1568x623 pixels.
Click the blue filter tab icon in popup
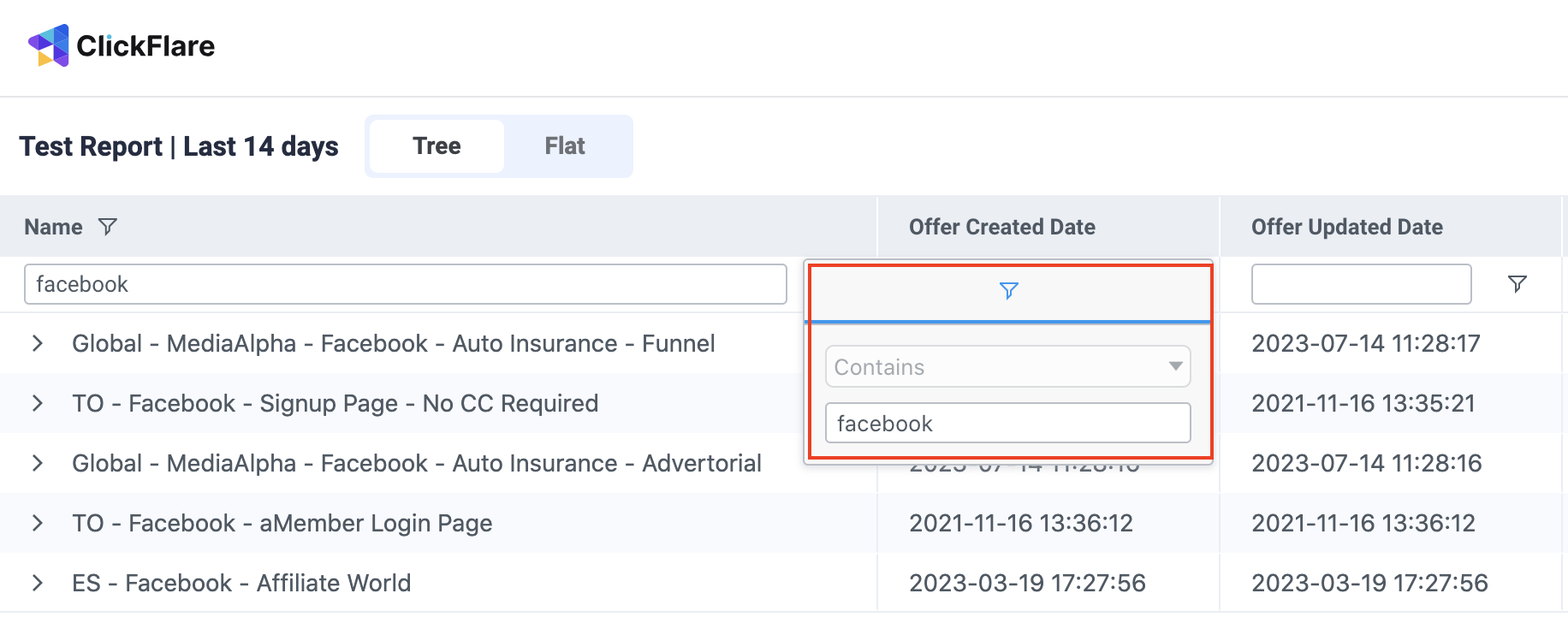[x=1009, y=291]
